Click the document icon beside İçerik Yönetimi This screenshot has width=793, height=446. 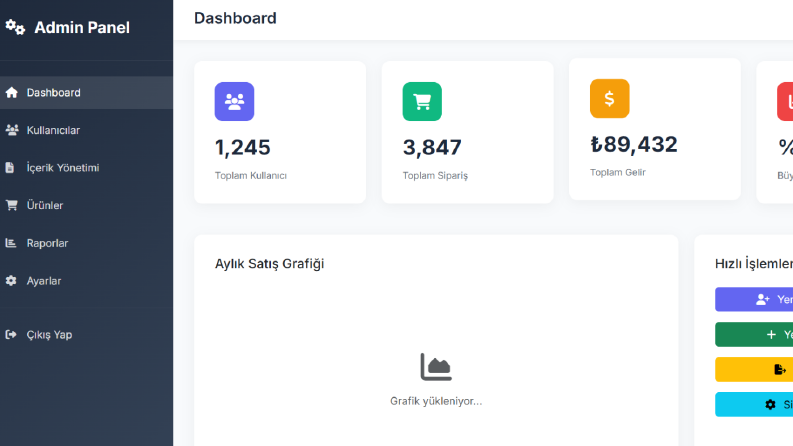click(x=10, y=167)
